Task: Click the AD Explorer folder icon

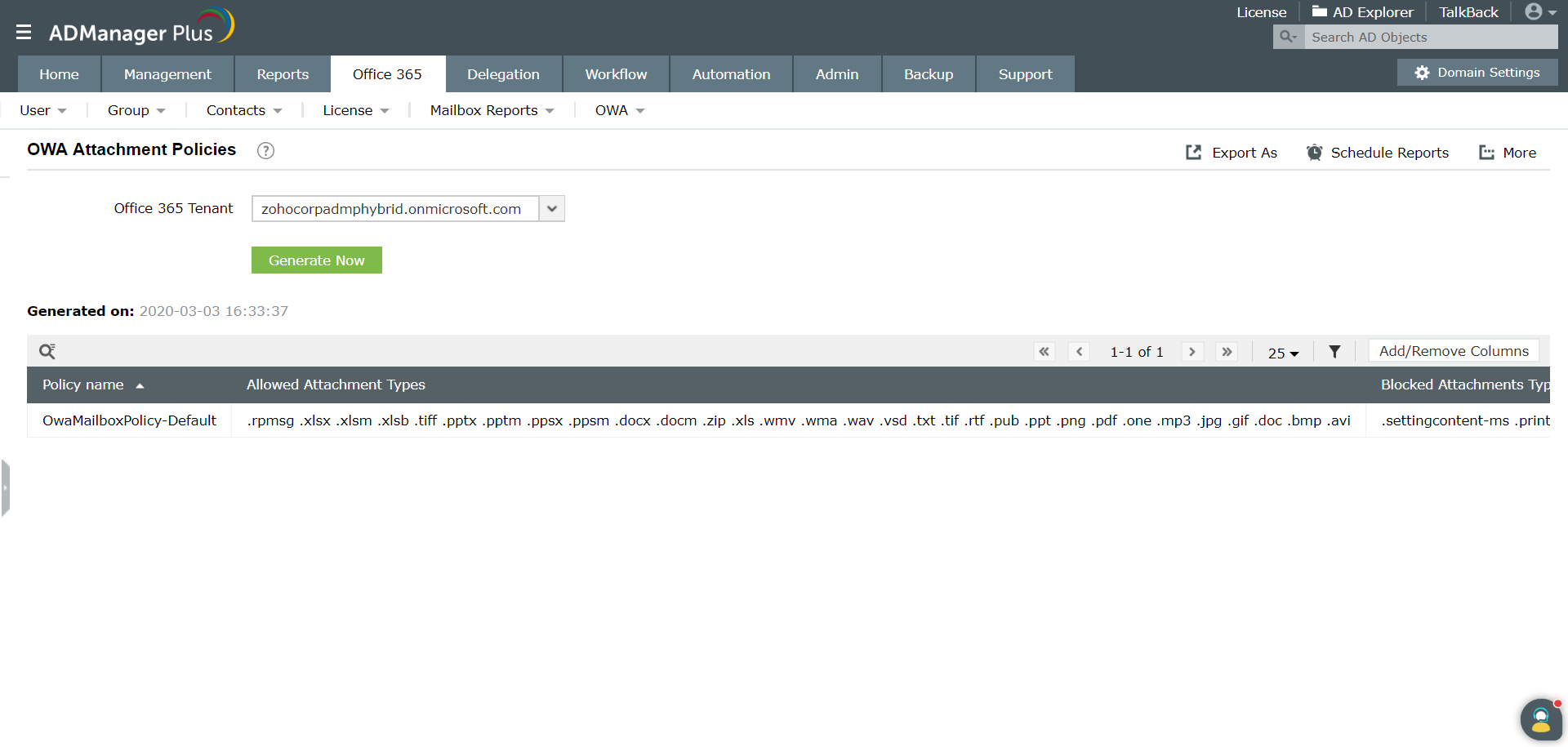Action: (1319, 11)
